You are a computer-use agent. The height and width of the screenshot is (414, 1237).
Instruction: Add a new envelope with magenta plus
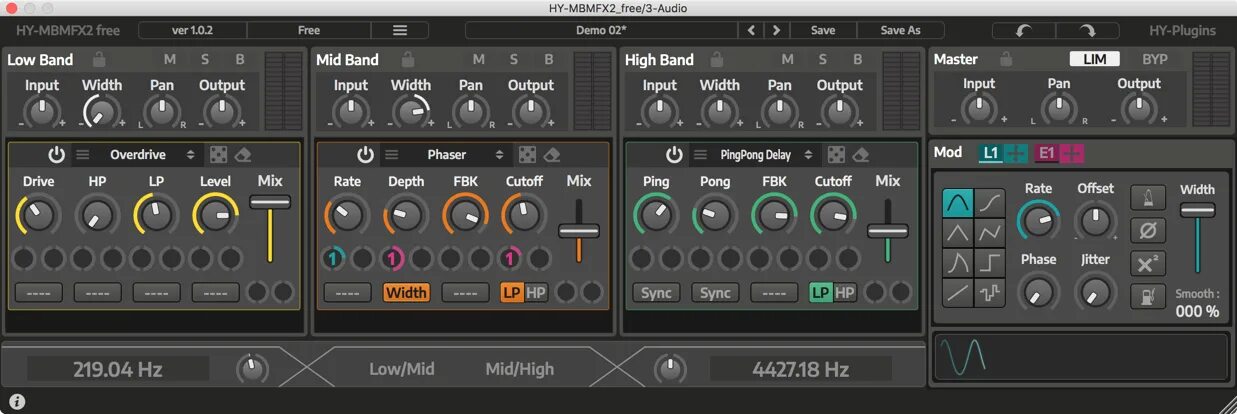[1072, 153]
